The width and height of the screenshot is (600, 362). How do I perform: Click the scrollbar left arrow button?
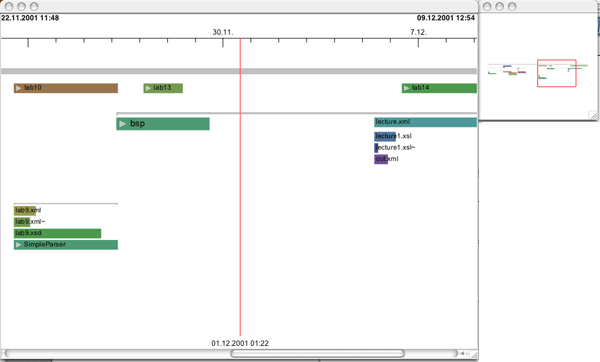click(462, 353)
